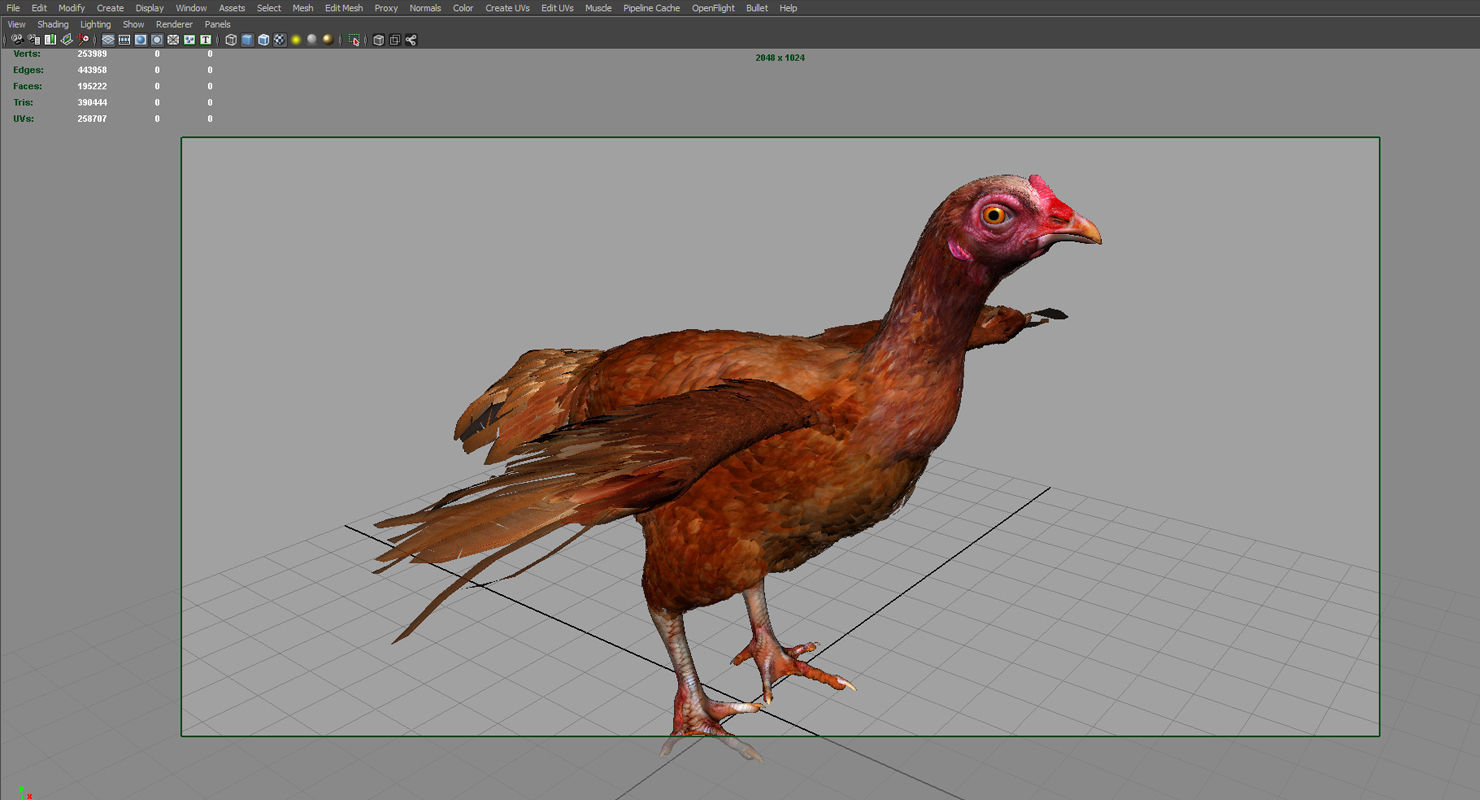Viewport: 1480px width, 800px height.
Task: Click the XYZ axis indicator in corner
Action: point(24,793)
